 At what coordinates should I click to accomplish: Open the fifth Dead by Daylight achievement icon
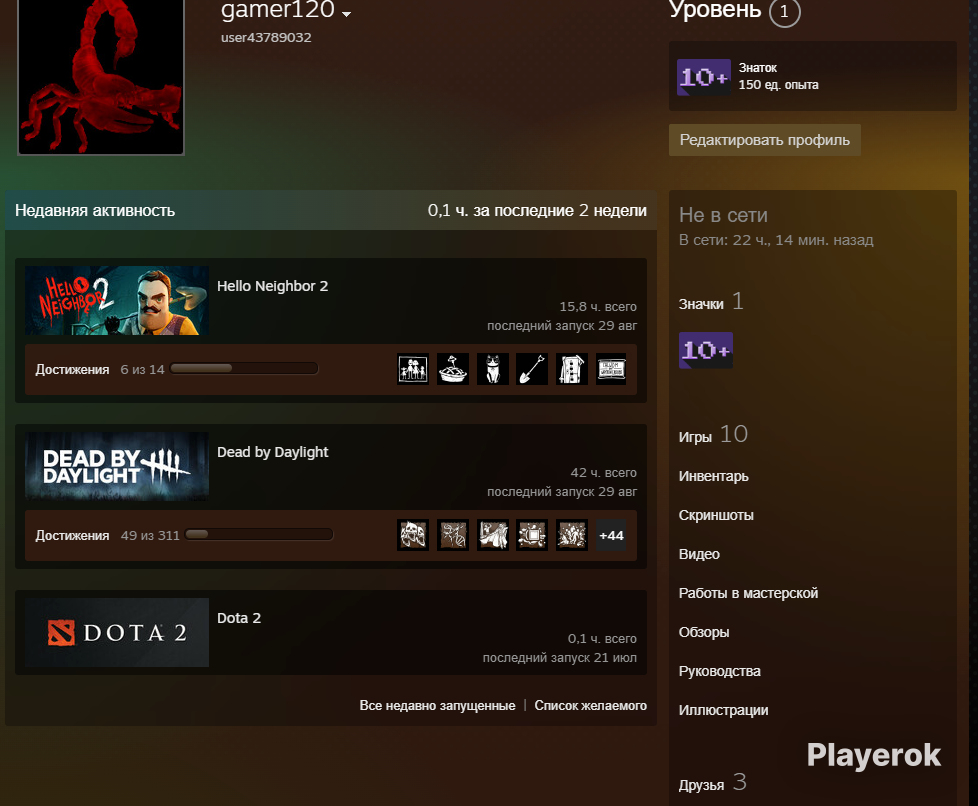572,535
